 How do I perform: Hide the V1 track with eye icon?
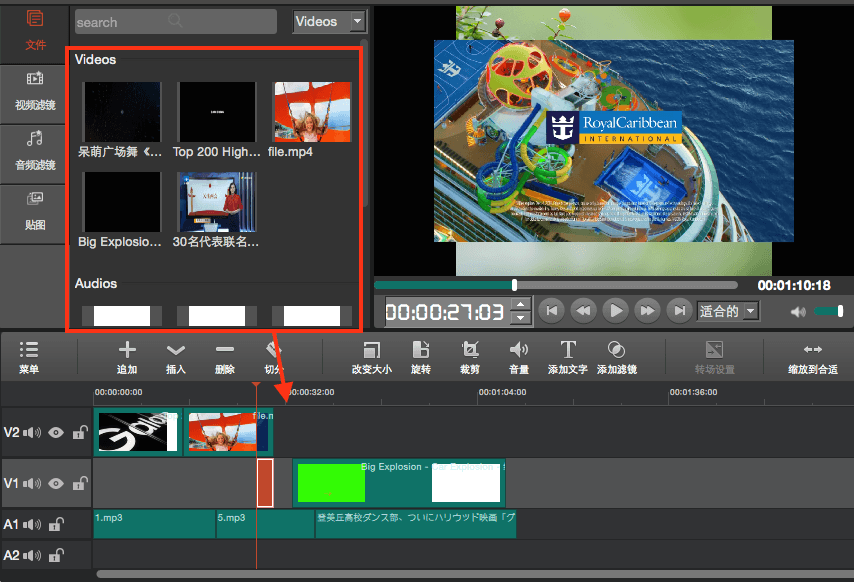[x=56, y=483]
